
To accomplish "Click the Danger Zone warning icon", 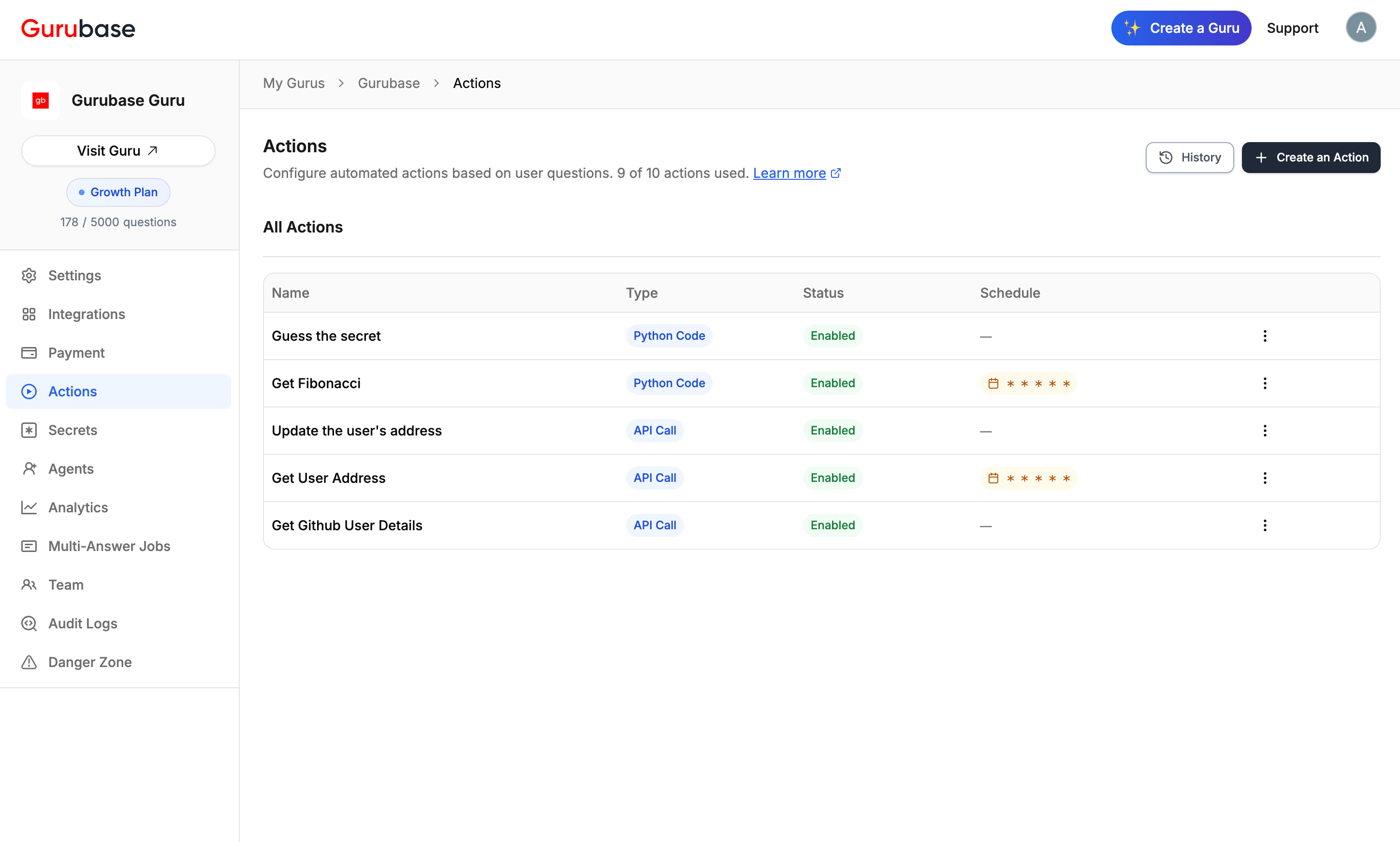I will pyautogui.click(x=29, y=662).
